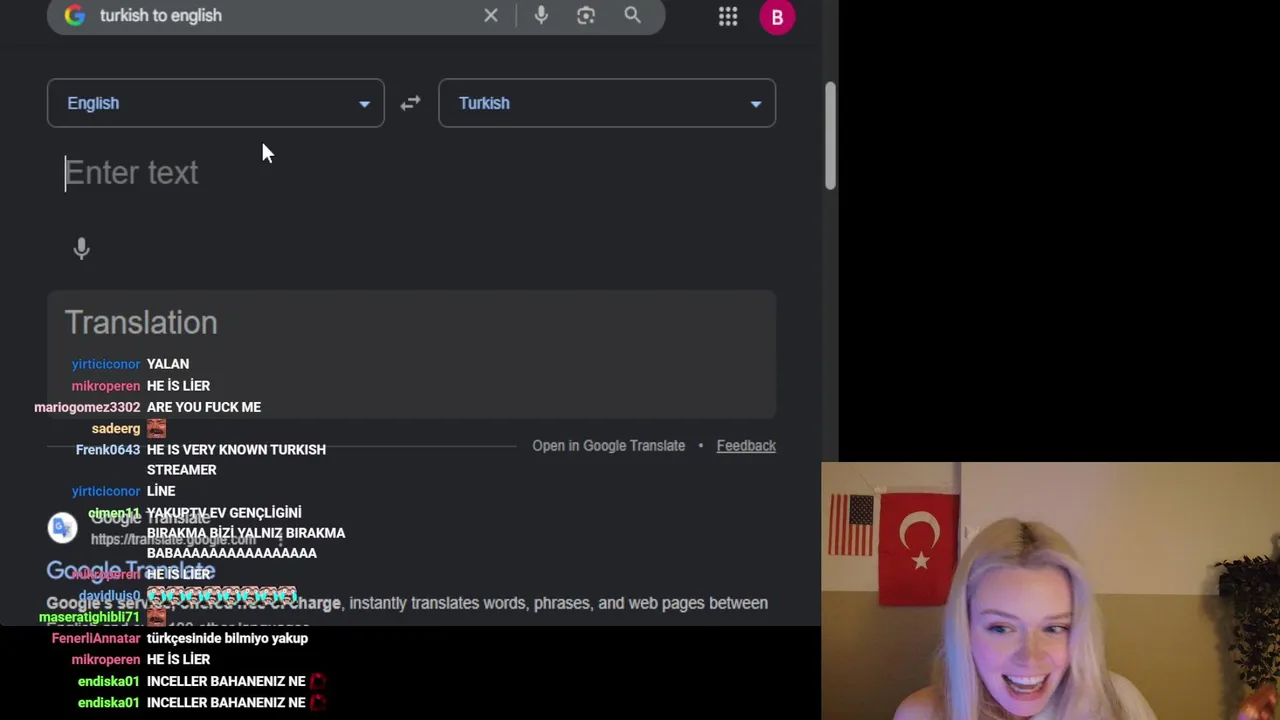
Task: Open Google Lens image search icon
Action: coord(586,15)
